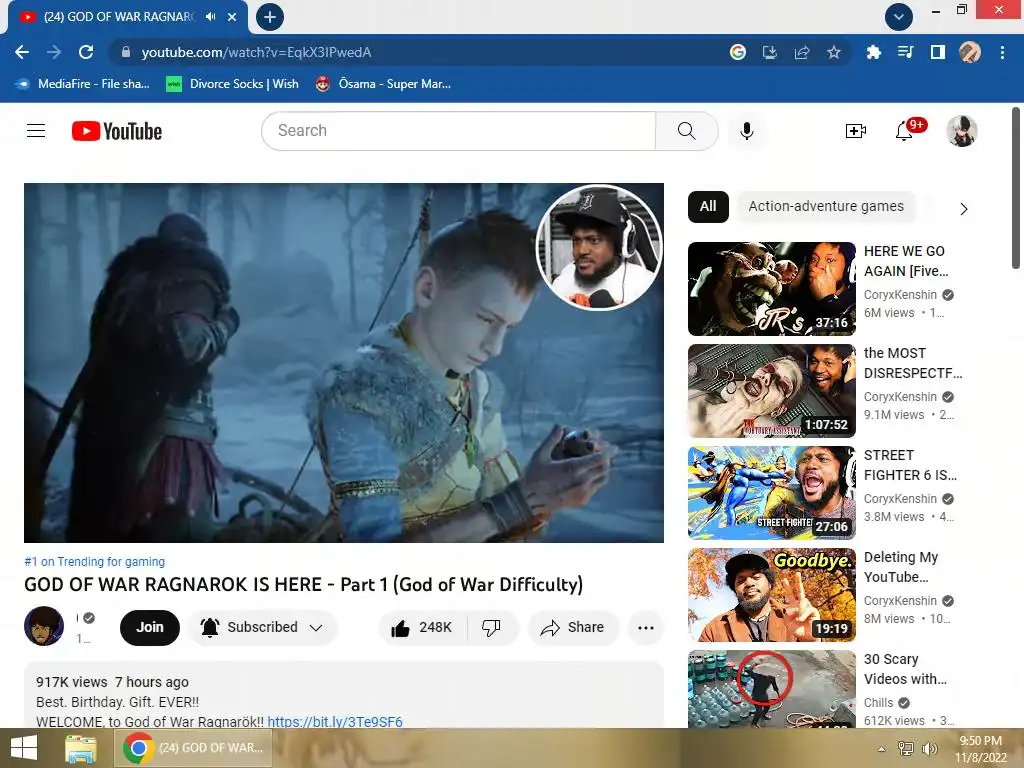This screenshot has height=768, width=1024.
Task: Select the Action-adventure games chip
Action: [826, 206]
